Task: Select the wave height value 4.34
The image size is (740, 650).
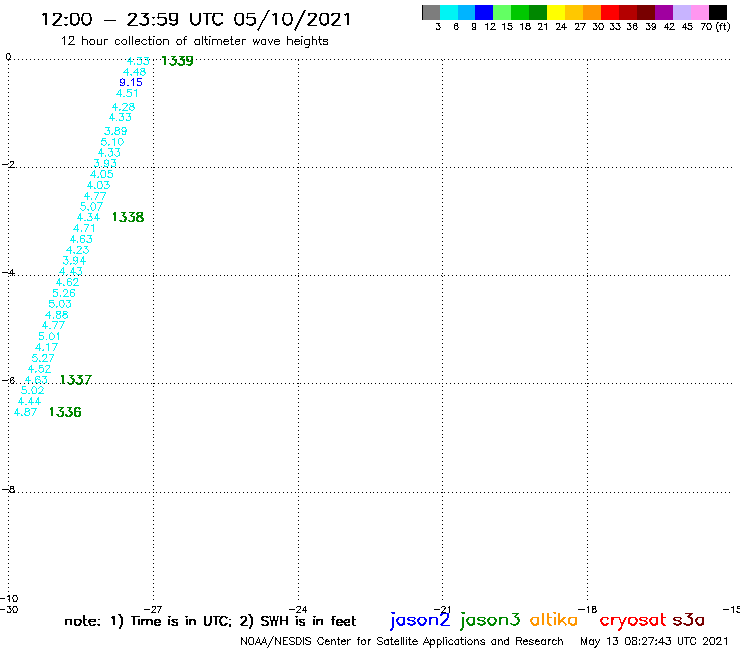Action: click(x=88, y=218)
